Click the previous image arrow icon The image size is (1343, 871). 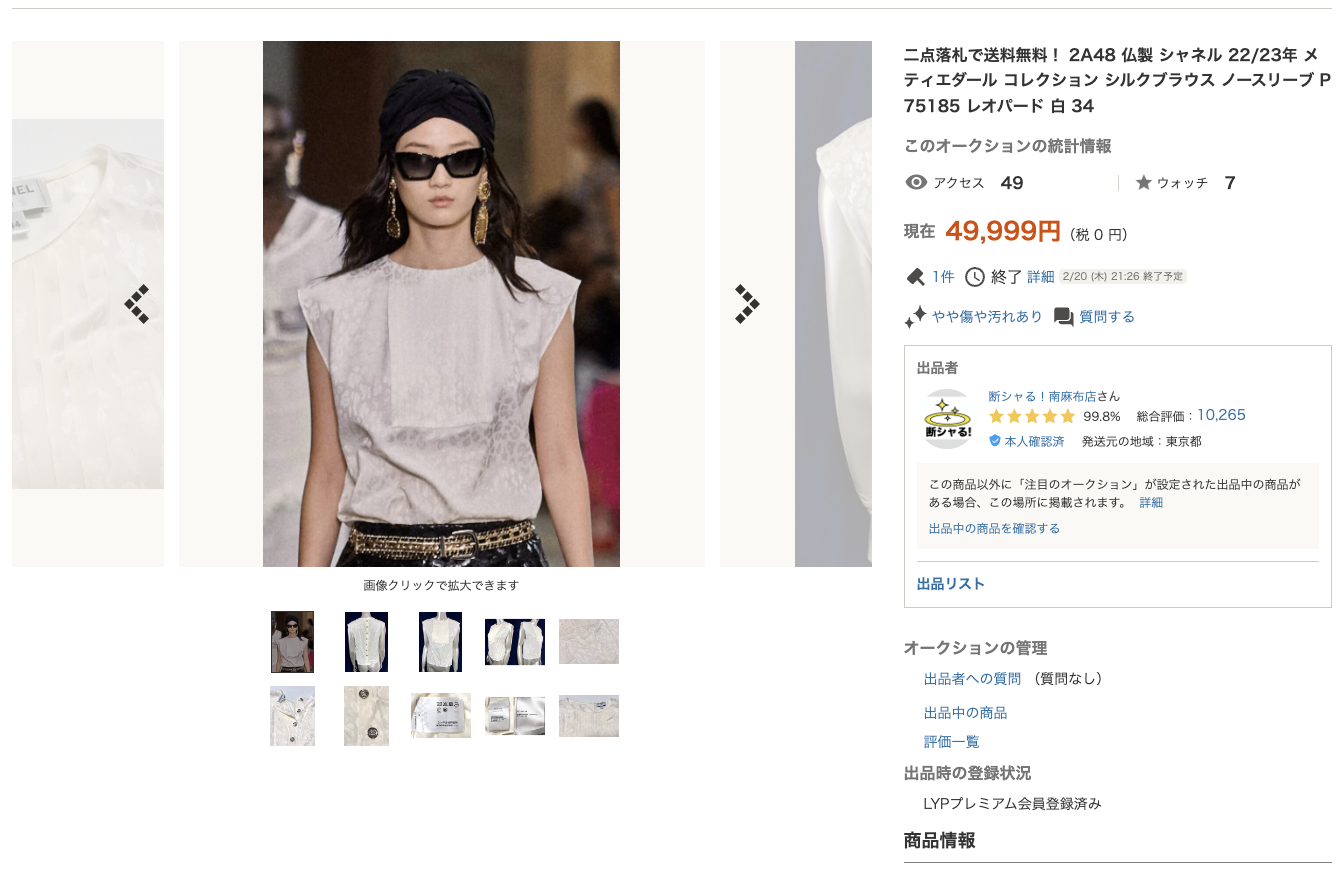click(137, 304)
